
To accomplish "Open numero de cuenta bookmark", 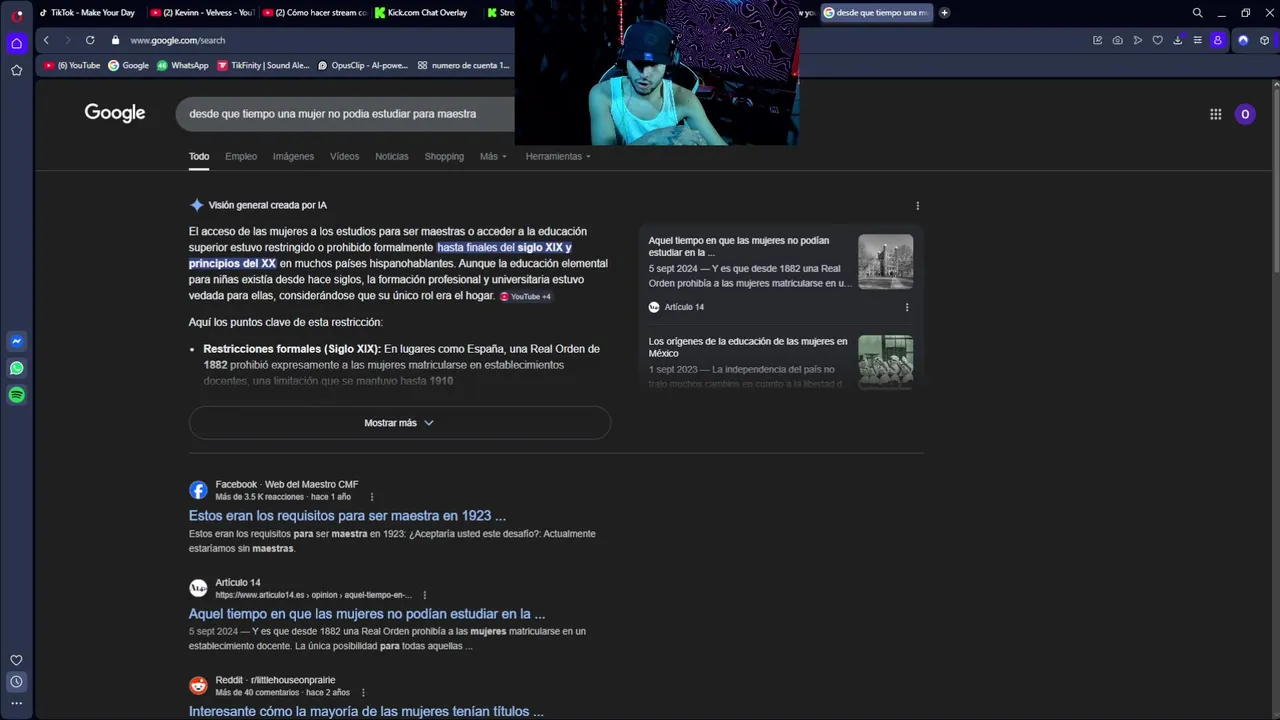I will pos(463,65).
